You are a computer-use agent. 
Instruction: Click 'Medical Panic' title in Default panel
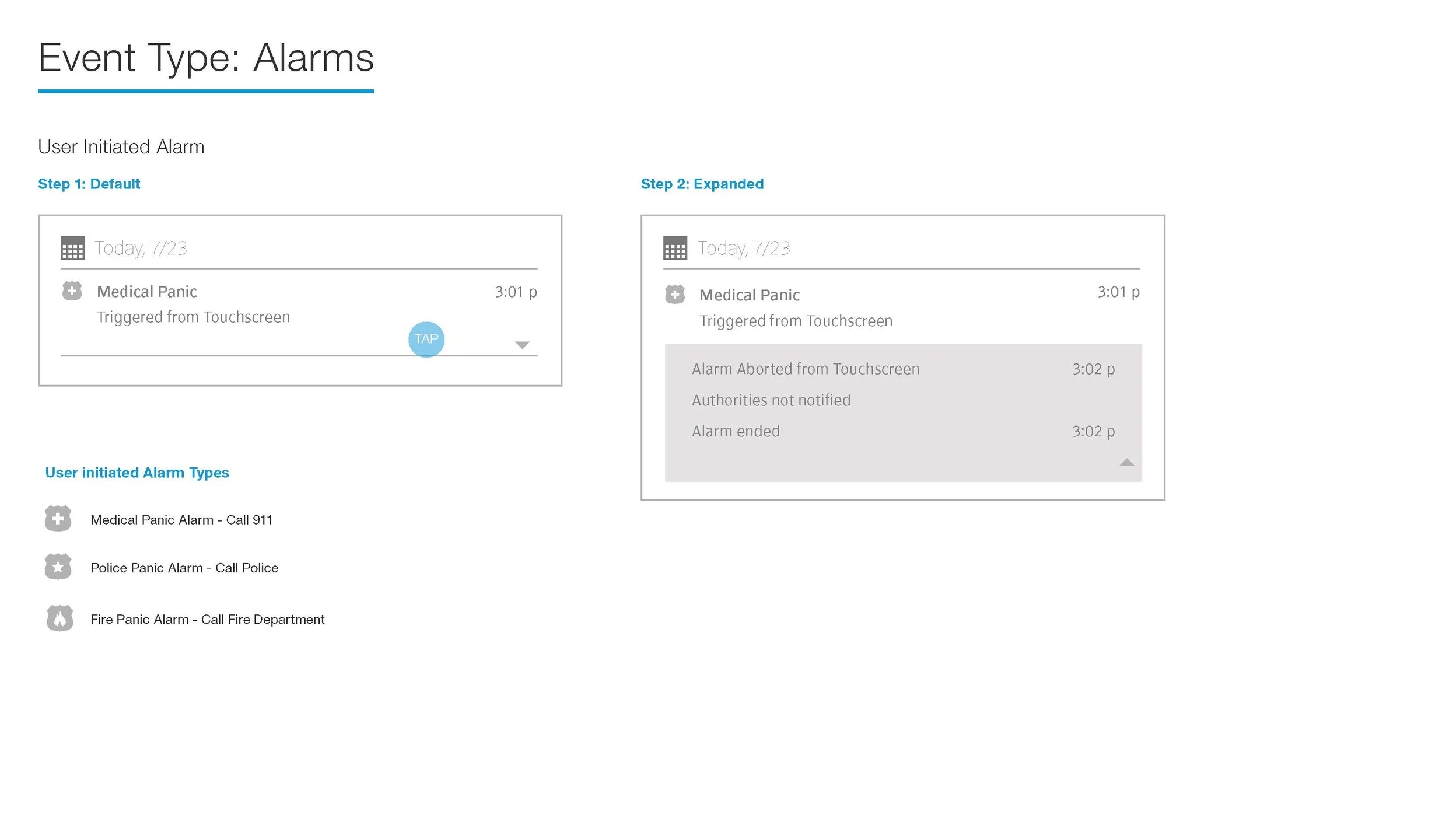[146, 292]
